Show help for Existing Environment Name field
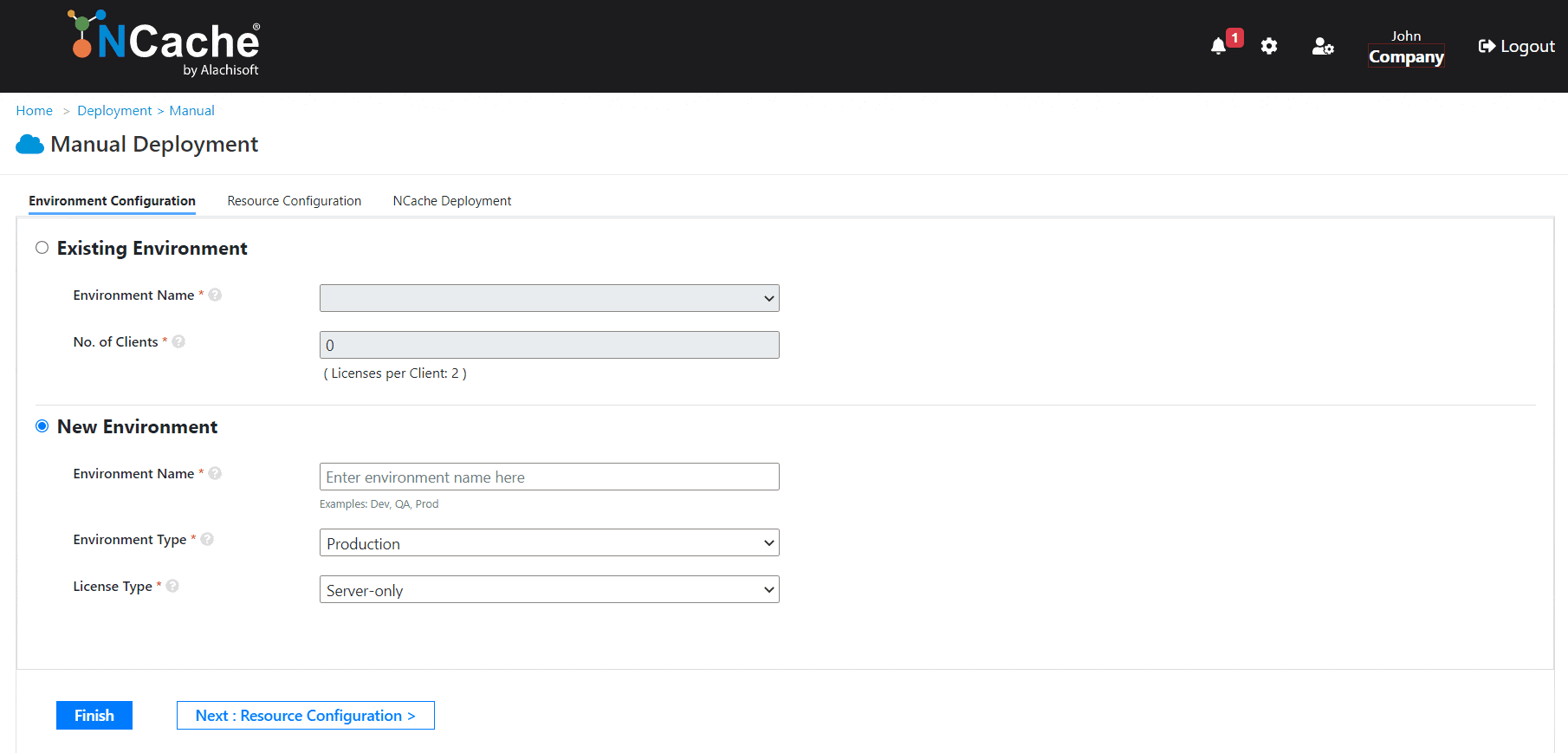 [x=215, y=295]
